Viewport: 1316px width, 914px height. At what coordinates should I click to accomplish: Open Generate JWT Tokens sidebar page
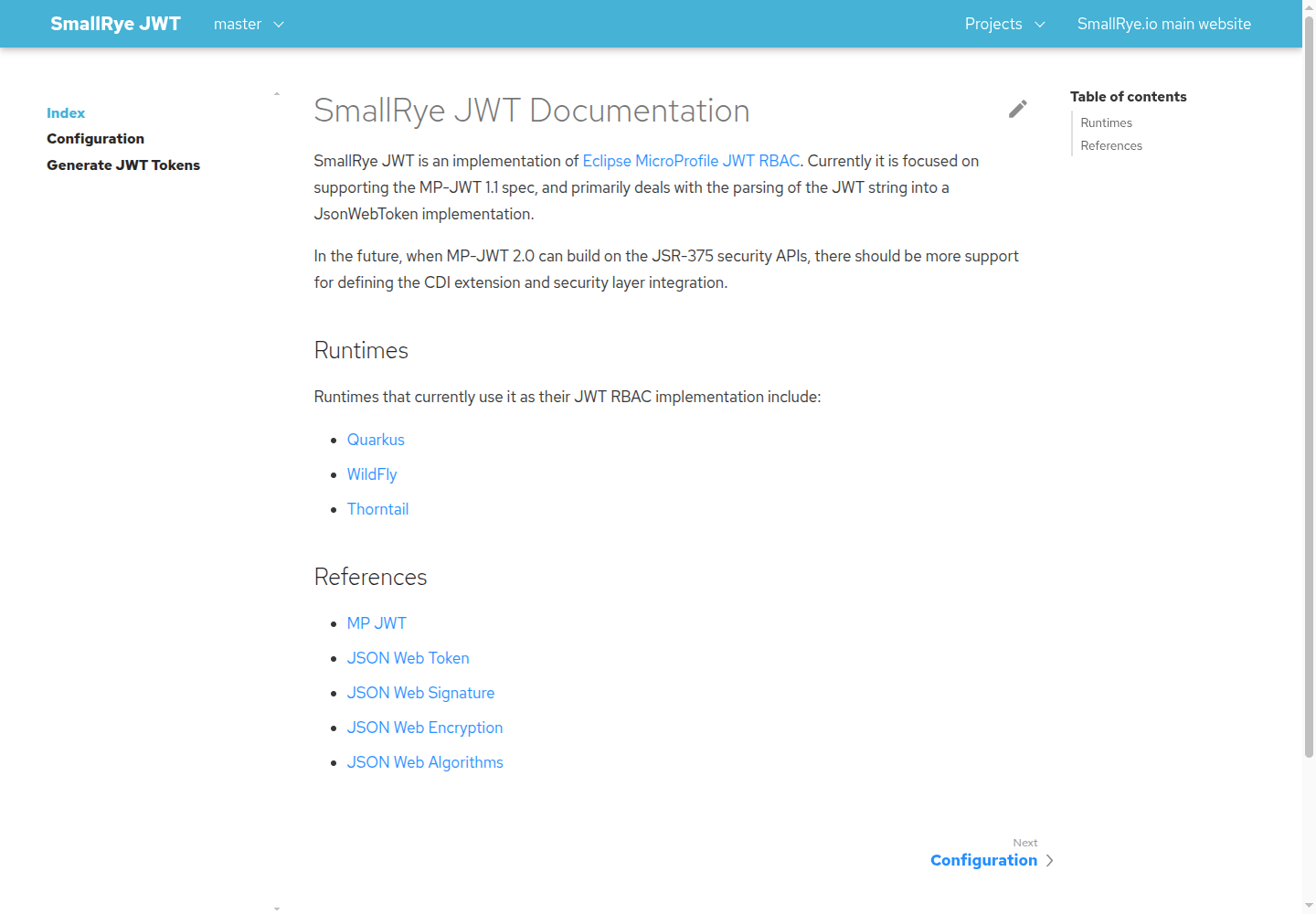[123, 165]
